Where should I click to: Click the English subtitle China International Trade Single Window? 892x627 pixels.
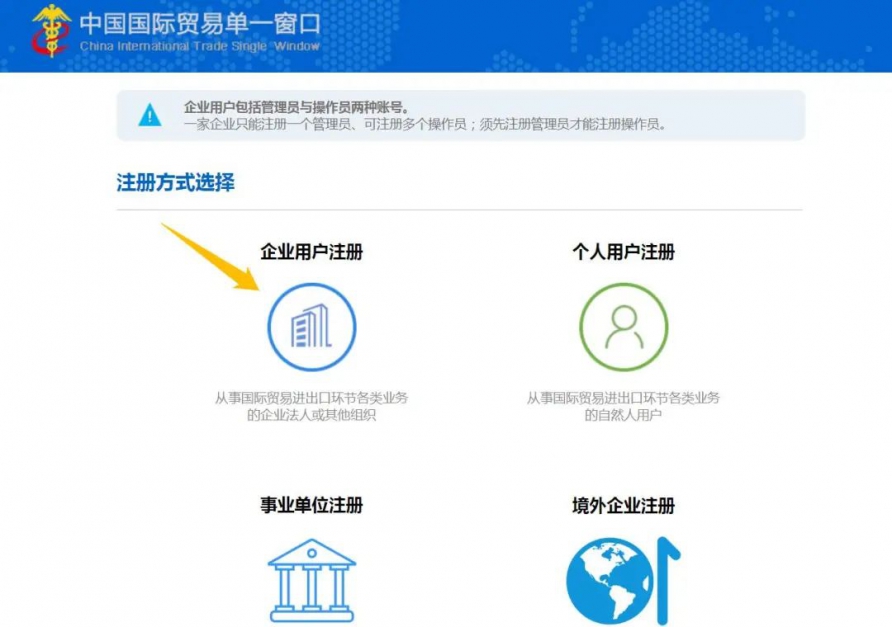(200, 46)
